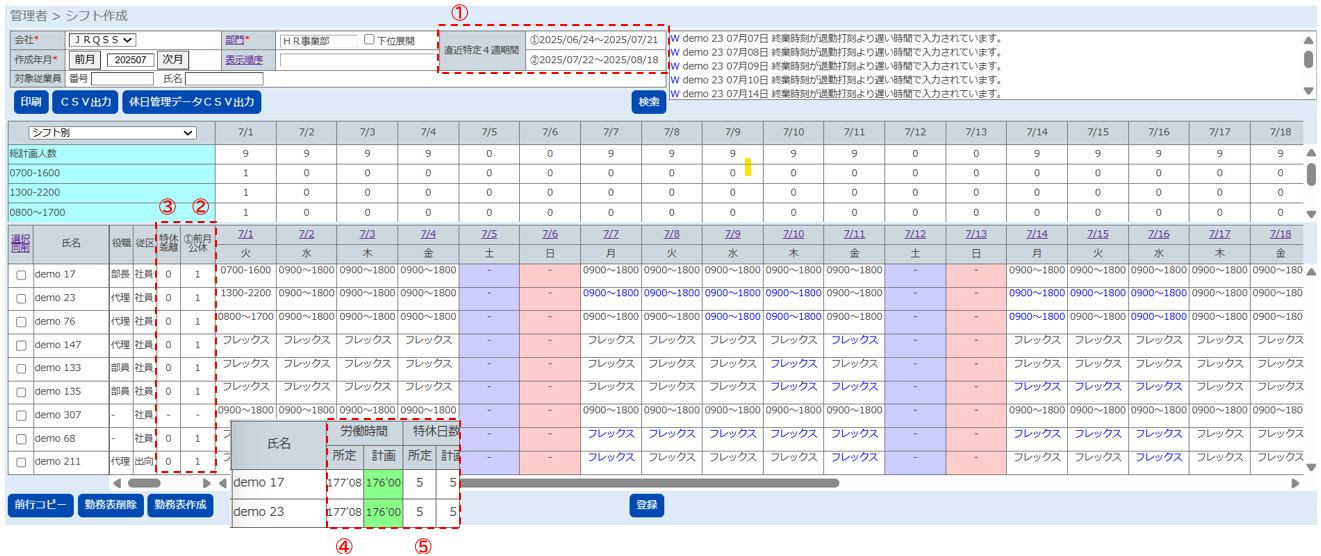This screenshot has width=1321, height=556.
Task: Go to next month with 次月
Action: pos(173,59)
